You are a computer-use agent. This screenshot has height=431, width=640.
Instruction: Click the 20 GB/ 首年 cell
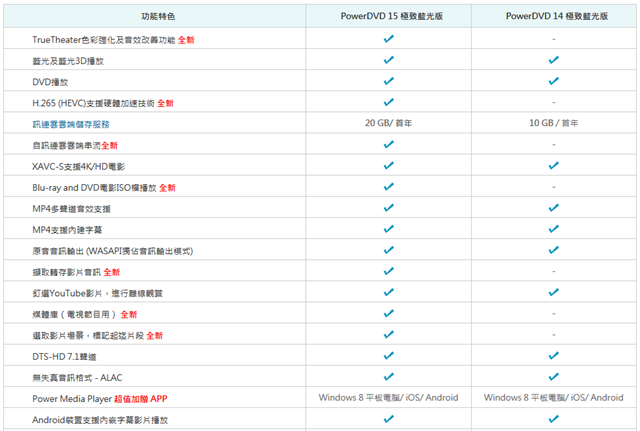tap(389, 123)
